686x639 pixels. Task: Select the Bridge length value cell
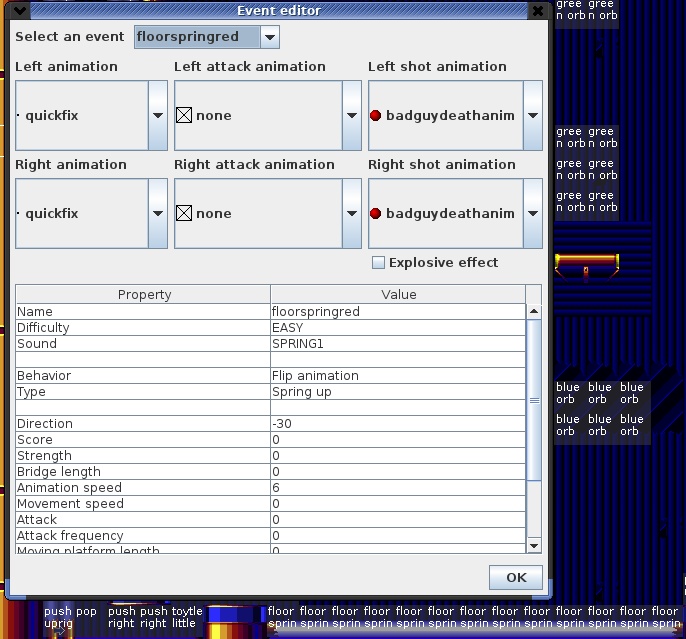[398, 471]
